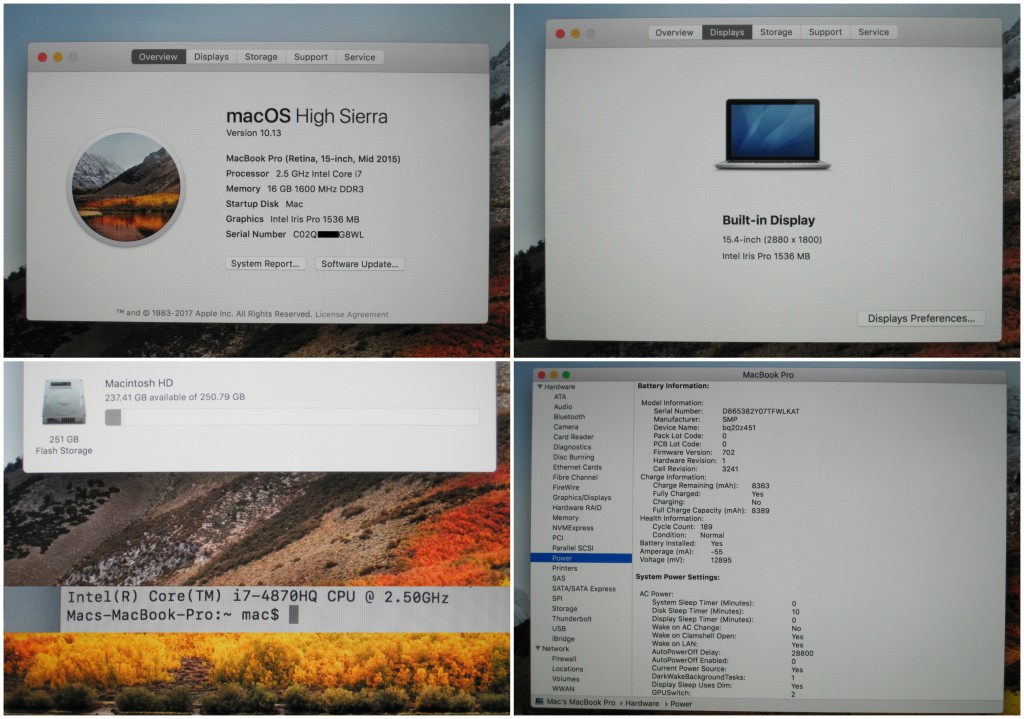Select SAS in the sidebar
The image size is (1024, 719).
[x=559, y=578]
